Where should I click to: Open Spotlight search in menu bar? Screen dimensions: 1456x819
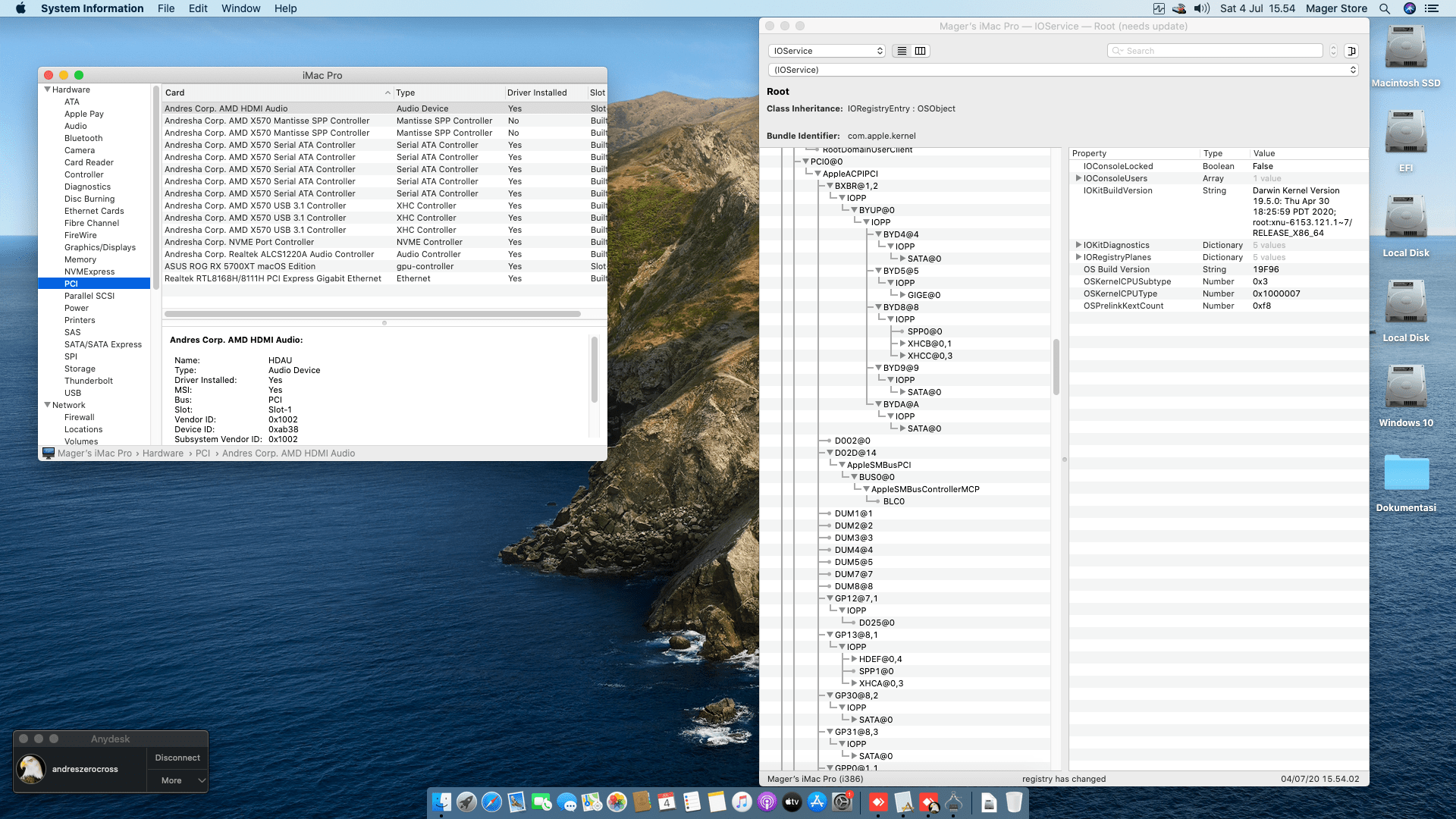1384,8
